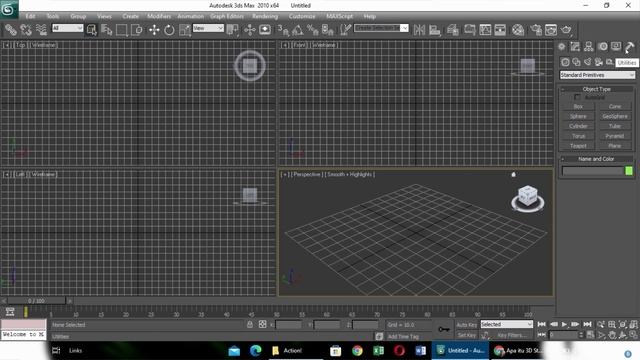
Task: Toggle the Auto Key button
Action: coord(467,325)
